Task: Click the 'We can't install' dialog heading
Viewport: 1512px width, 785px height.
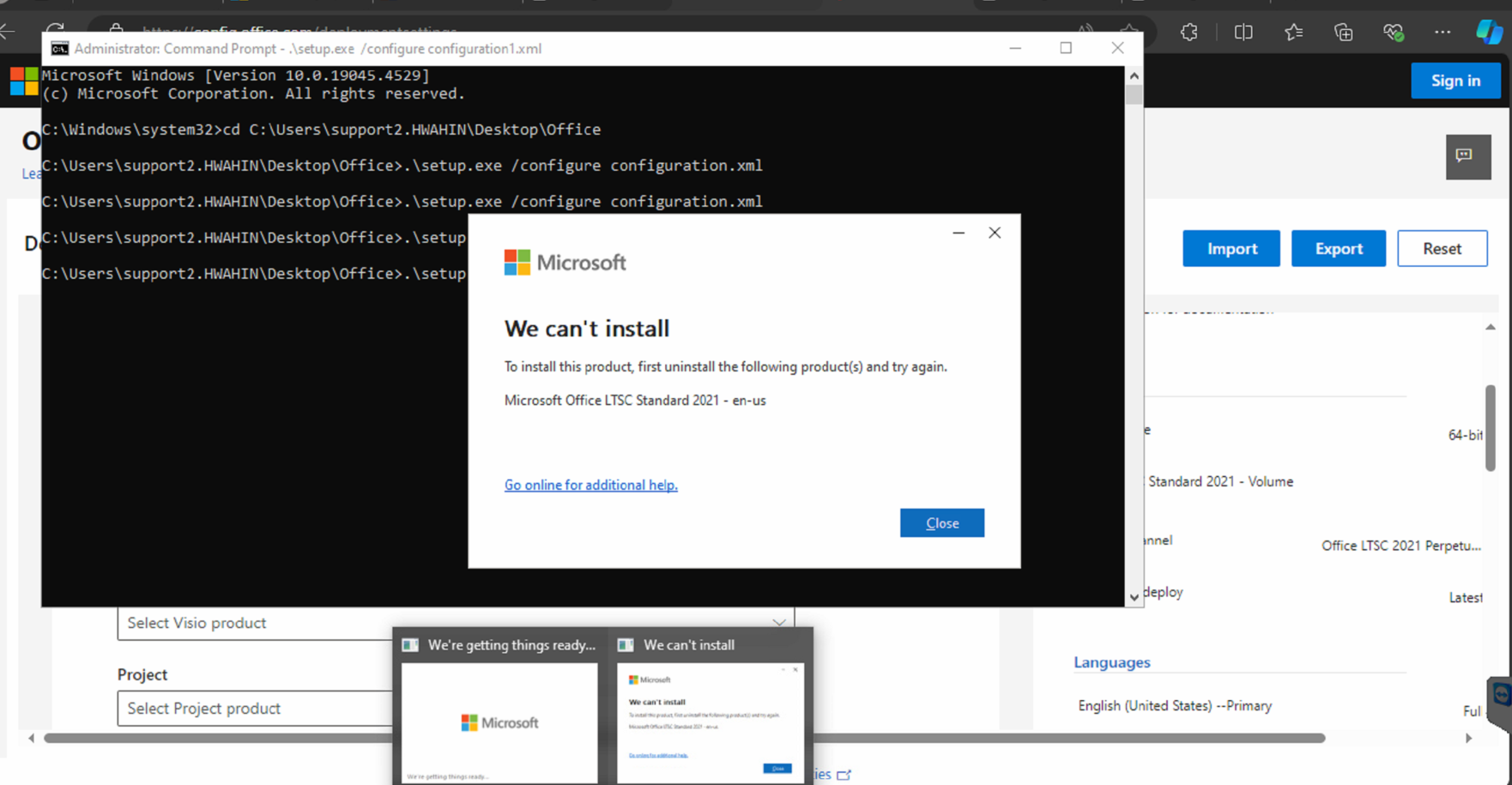Action: click(x=586, y=329)
